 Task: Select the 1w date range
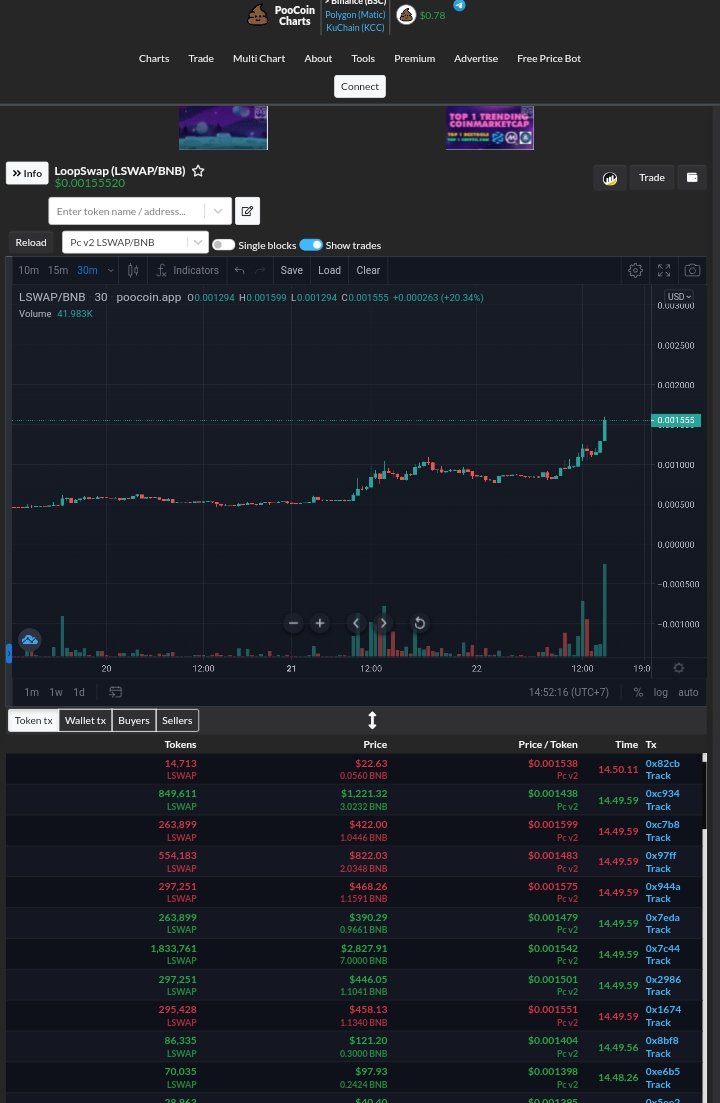pyautogui.click(x=56, y=692)
